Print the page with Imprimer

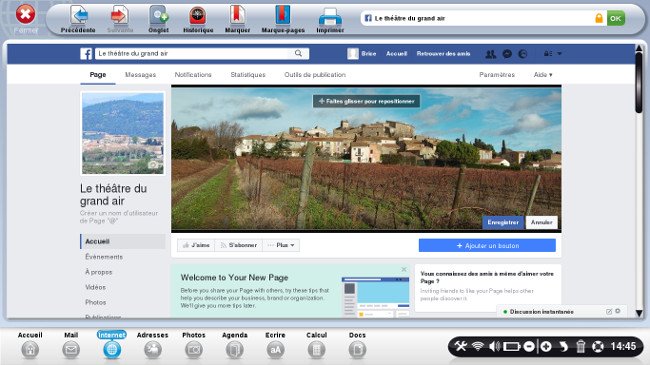330,17
